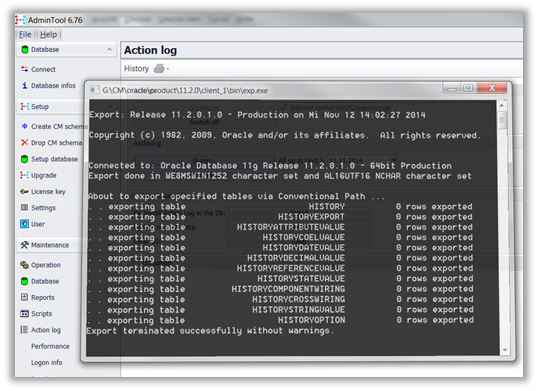Maximize the exp.exe console window
This screenshot has height=391, width=538.
[x=468, y=88]
